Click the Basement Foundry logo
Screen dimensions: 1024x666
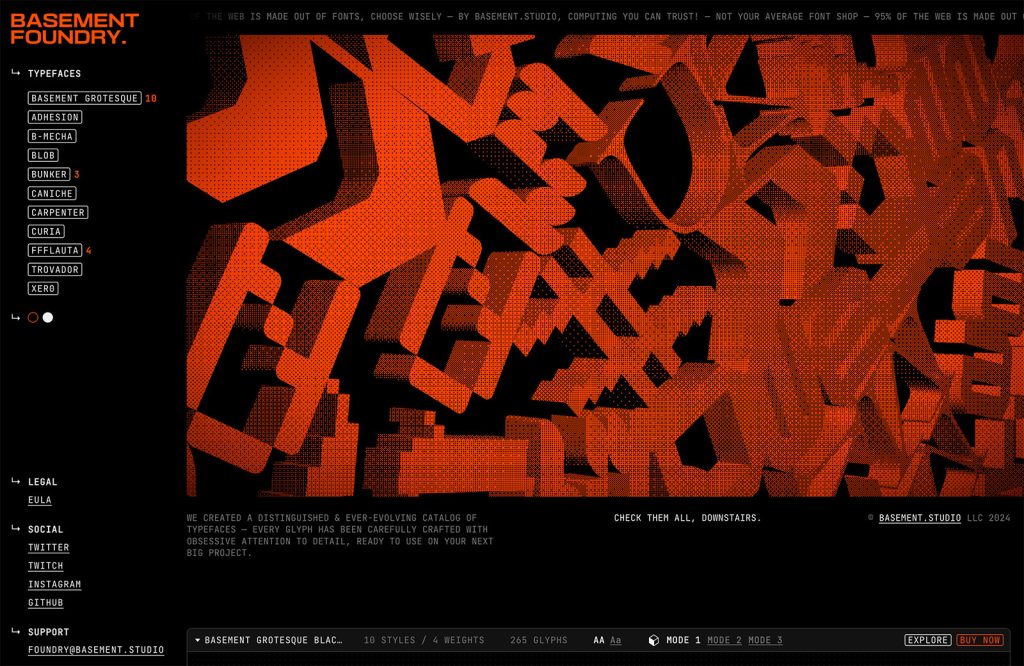[x=74, y=29]
